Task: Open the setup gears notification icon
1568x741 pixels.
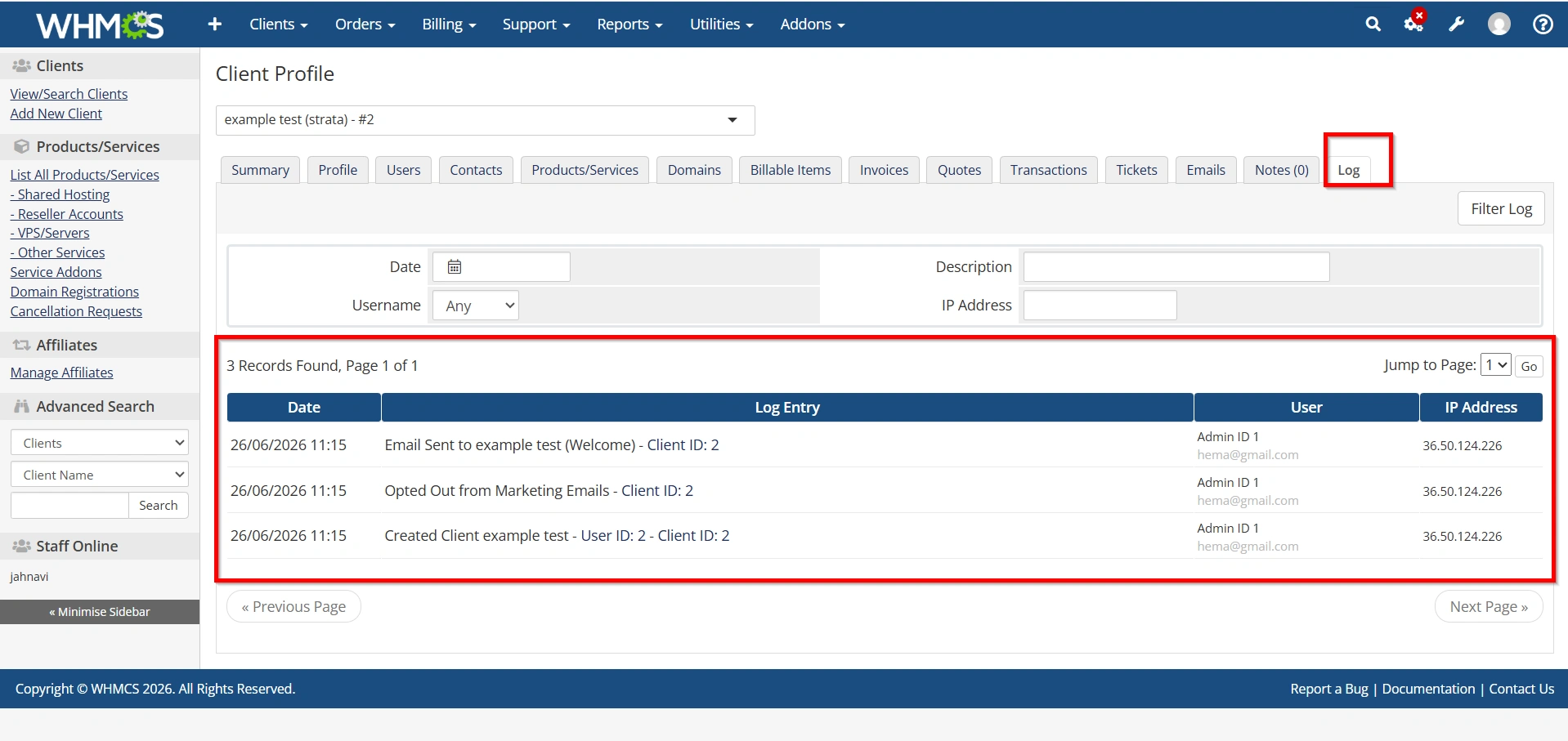Action: (1413, 23)
